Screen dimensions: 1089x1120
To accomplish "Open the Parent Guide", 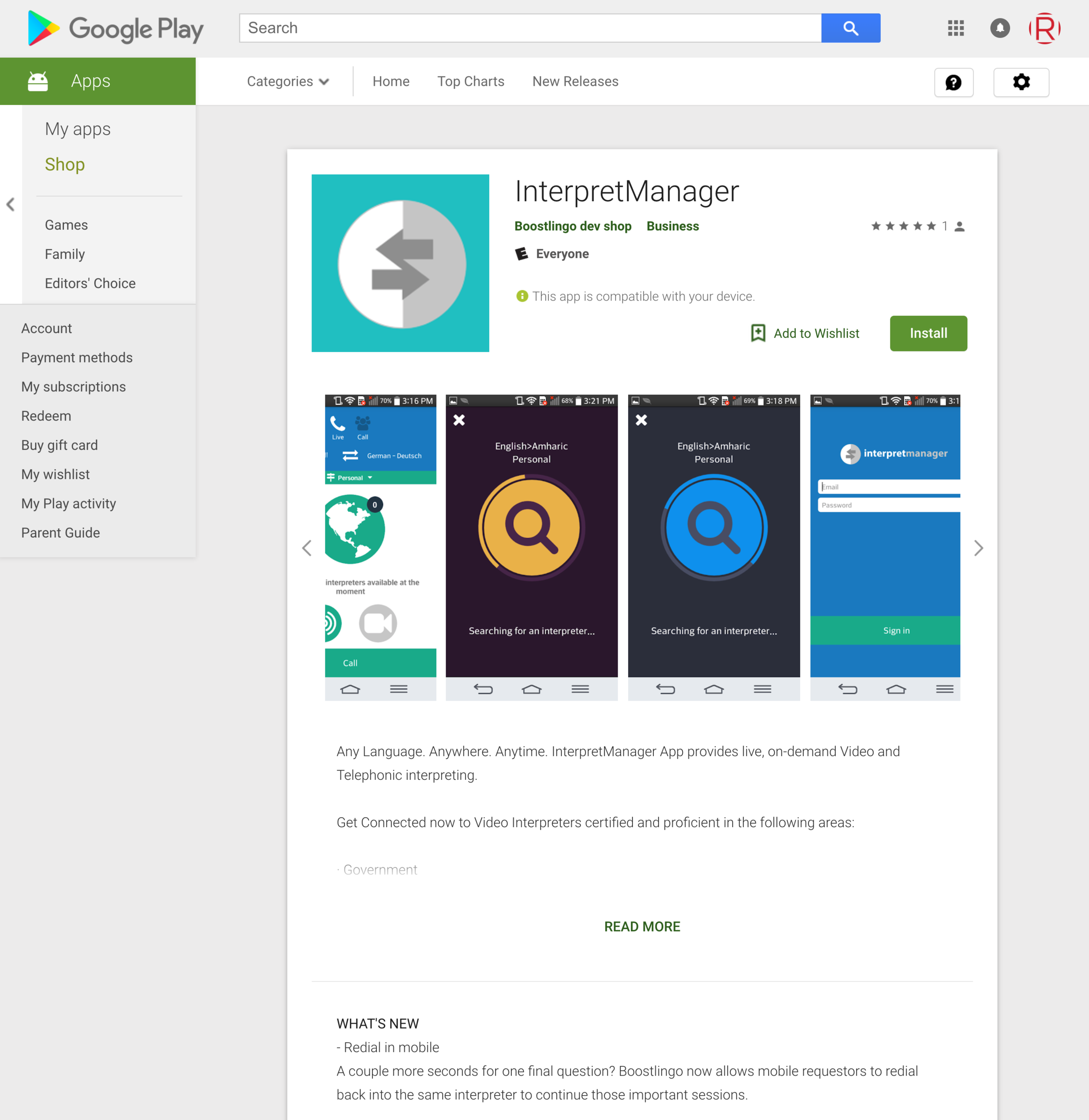I will point(60,532).
